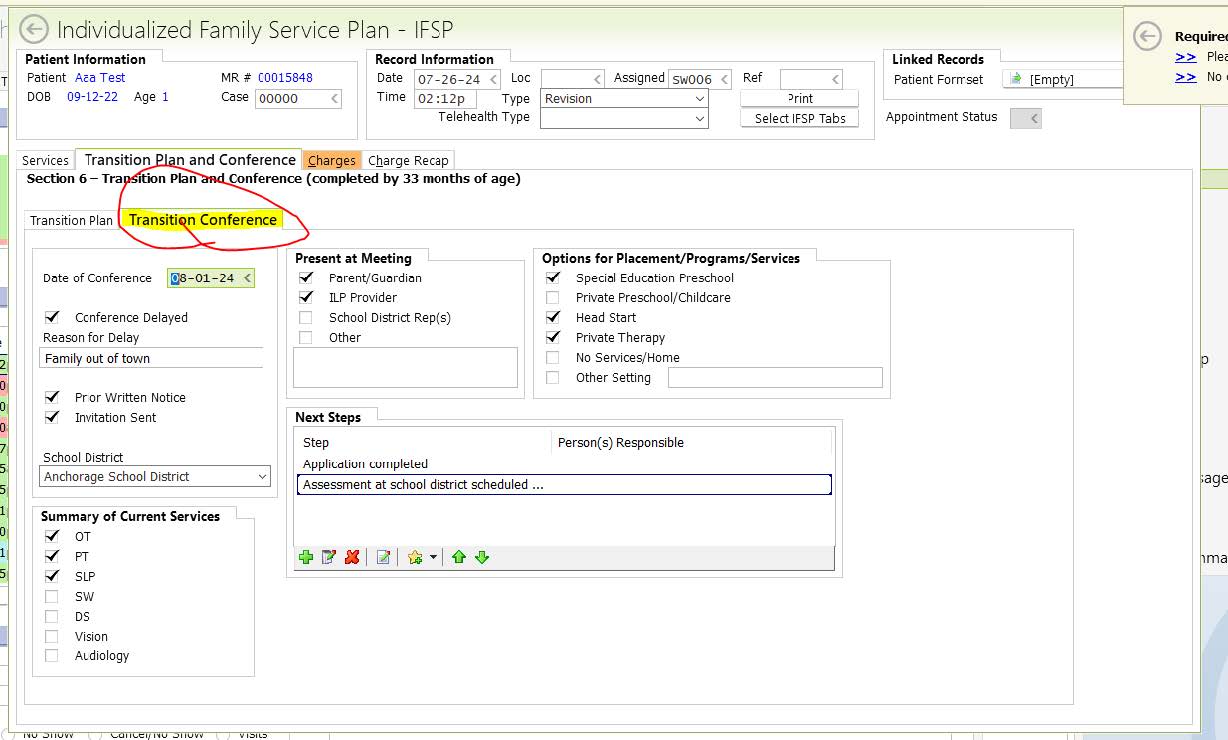Check the School District Rep(s) checkbox
Viewport: 1228px width, 740px height.
click(x=306, y=317)
